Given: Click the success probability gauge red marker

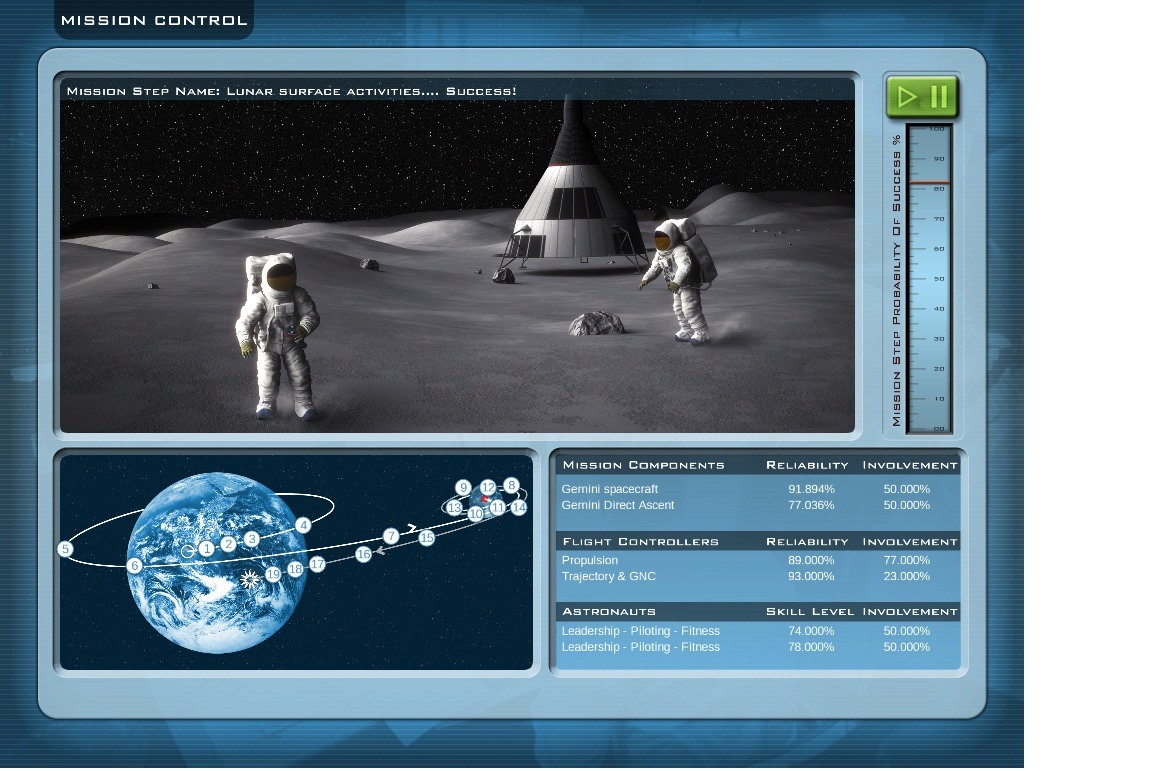Looking at the screenshot, I should coord(929,183).
